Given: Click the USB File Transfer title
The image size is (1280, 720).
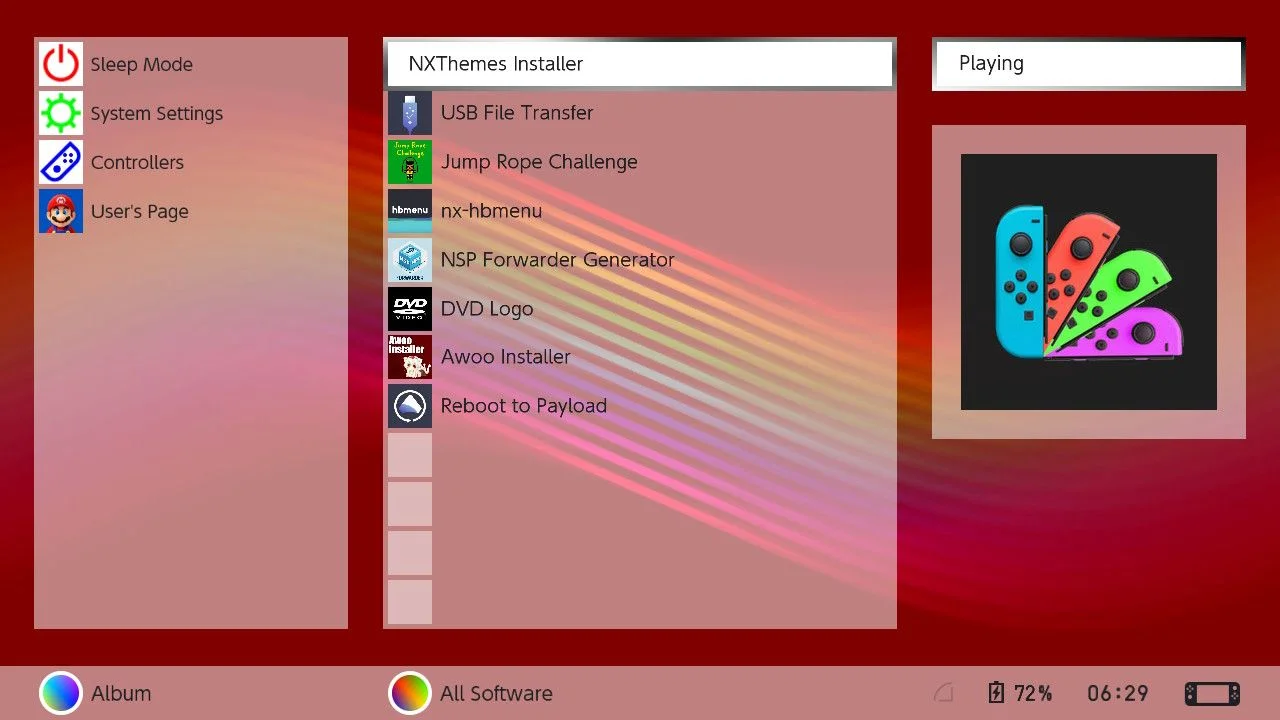Looking at the screenshot, I should click(517, 113).
